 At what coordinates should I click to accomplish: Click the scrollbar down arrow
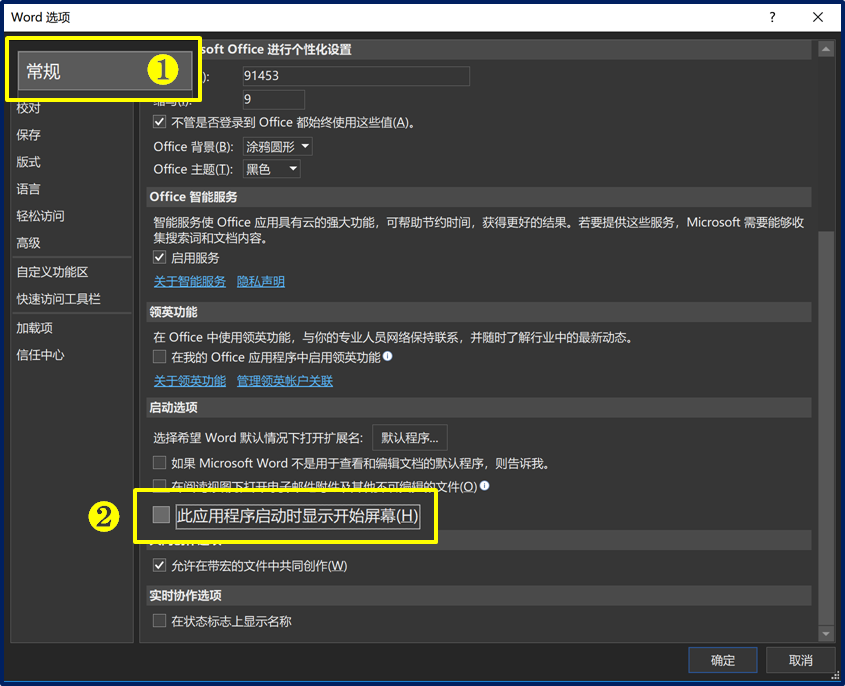tap(826, 634)
